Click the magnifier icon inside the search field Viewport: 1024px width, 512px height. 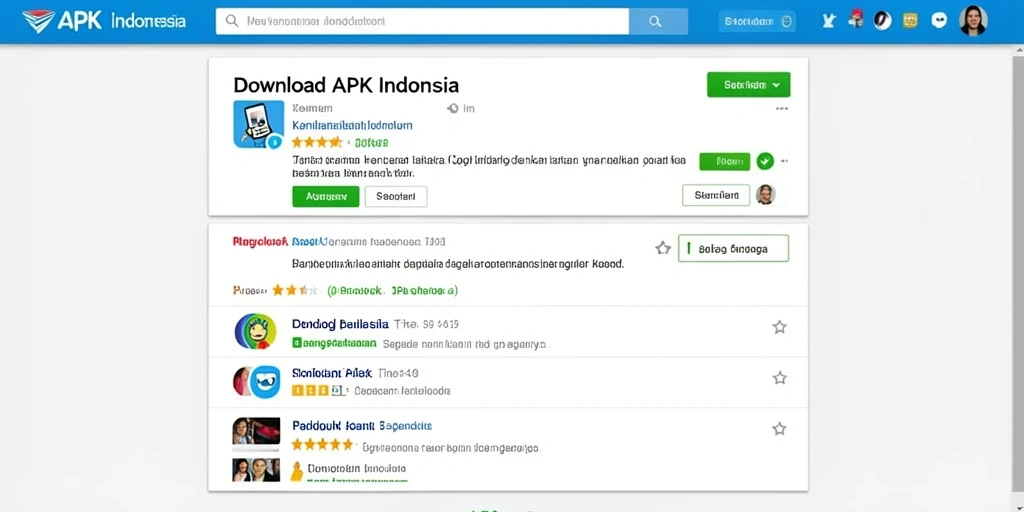click(231, 21)
